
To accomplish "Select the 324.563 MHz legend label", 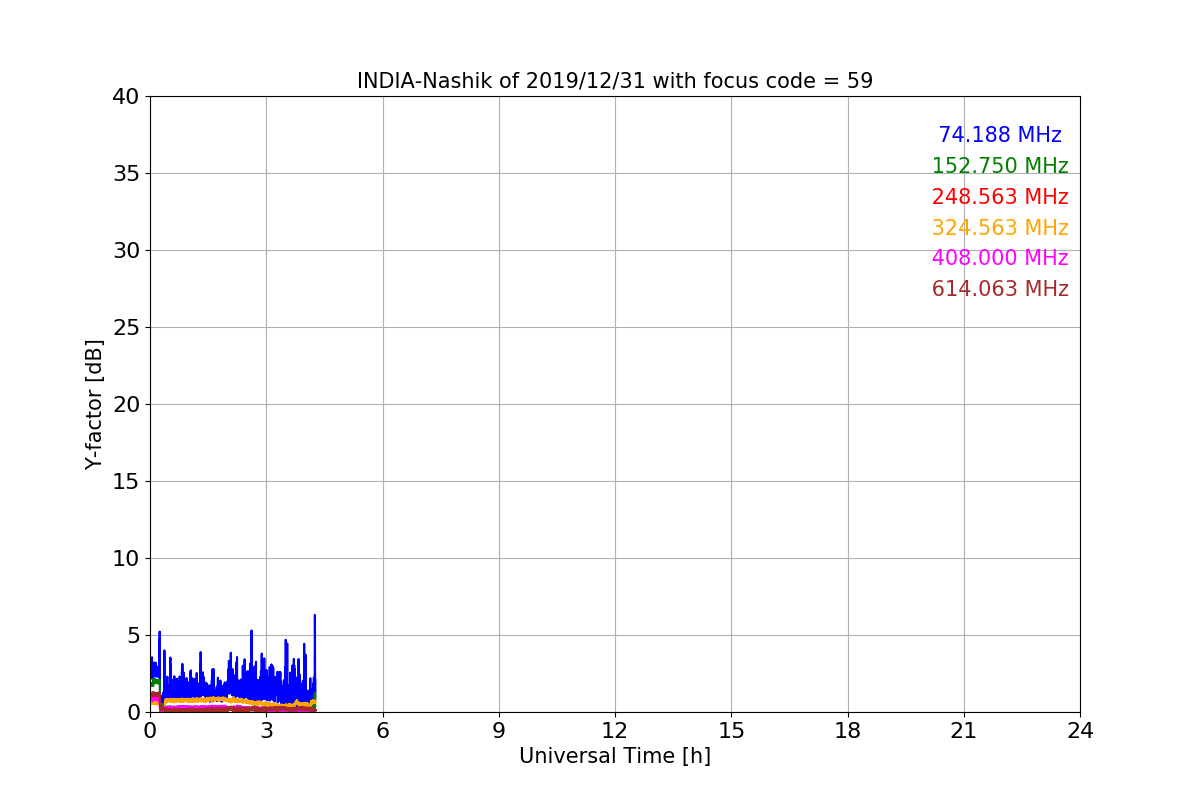I will (x=1000, y=228).
